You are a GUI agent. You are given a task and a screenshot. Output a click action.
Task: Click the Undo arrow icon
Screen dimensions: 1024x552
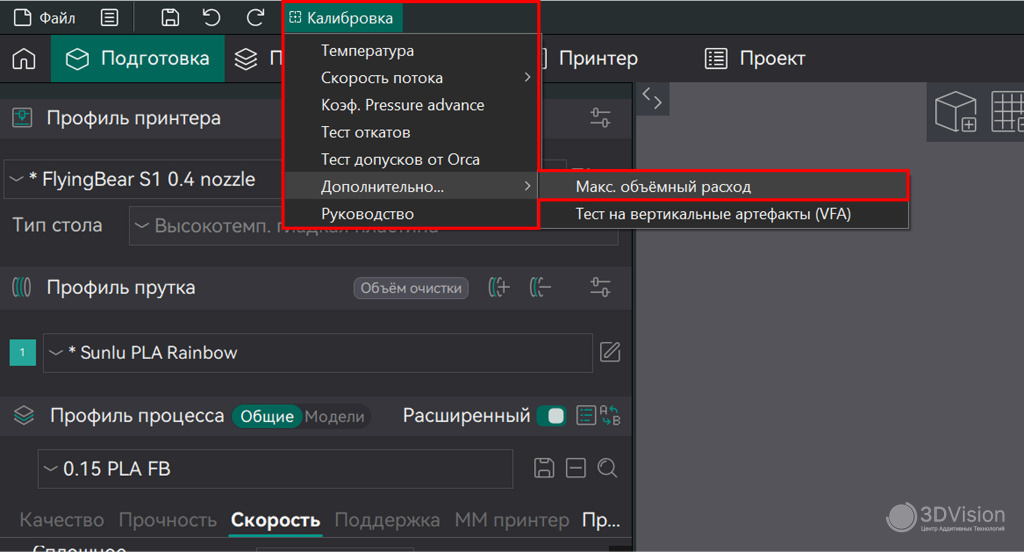[x=212, y=17]
